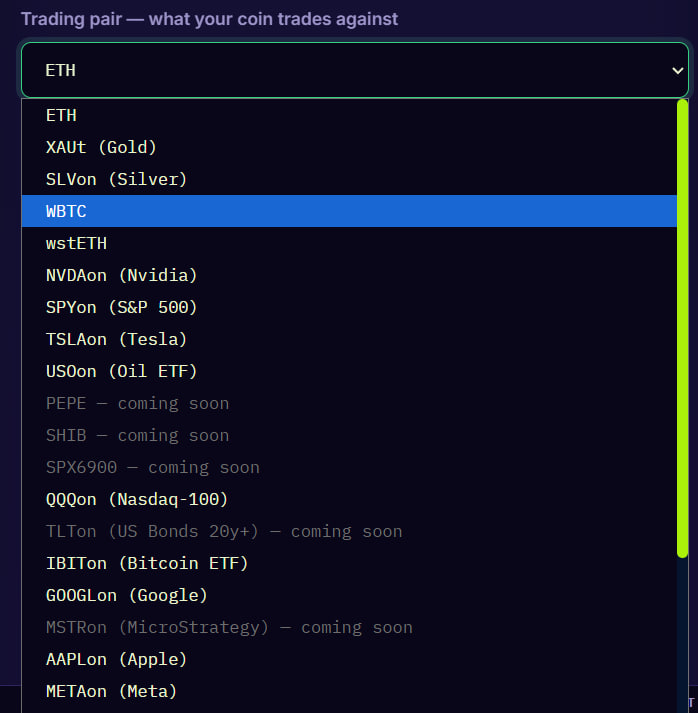Select wstETH as trading pair
The image size is (698, 713).
(x=349, y=243)
